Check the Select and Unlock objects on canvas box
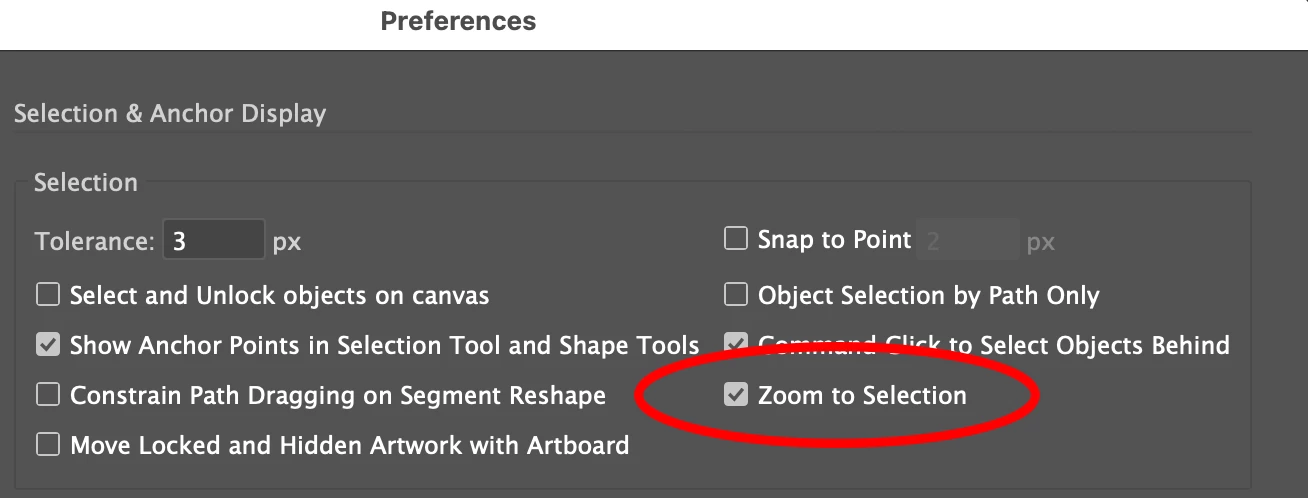This screenshot has height=498, width=1308. [48, 295]
